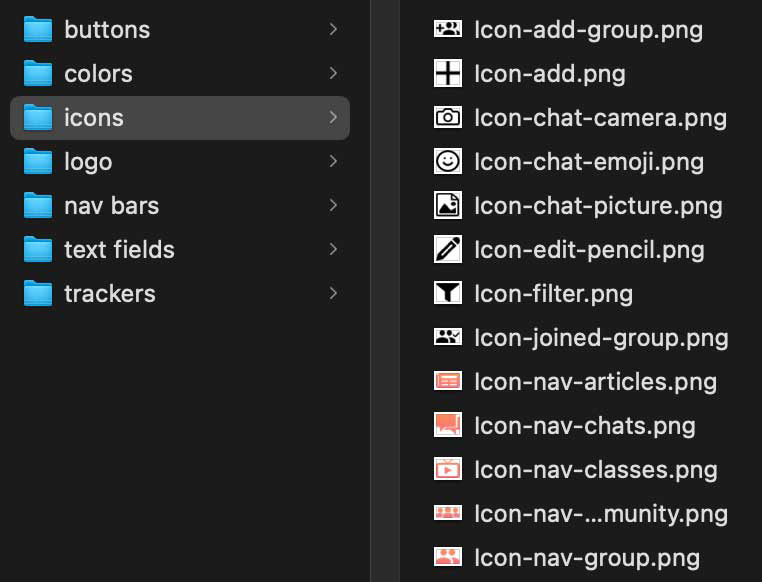Click the picture icon for Icon-chat-picture.png

447,205
